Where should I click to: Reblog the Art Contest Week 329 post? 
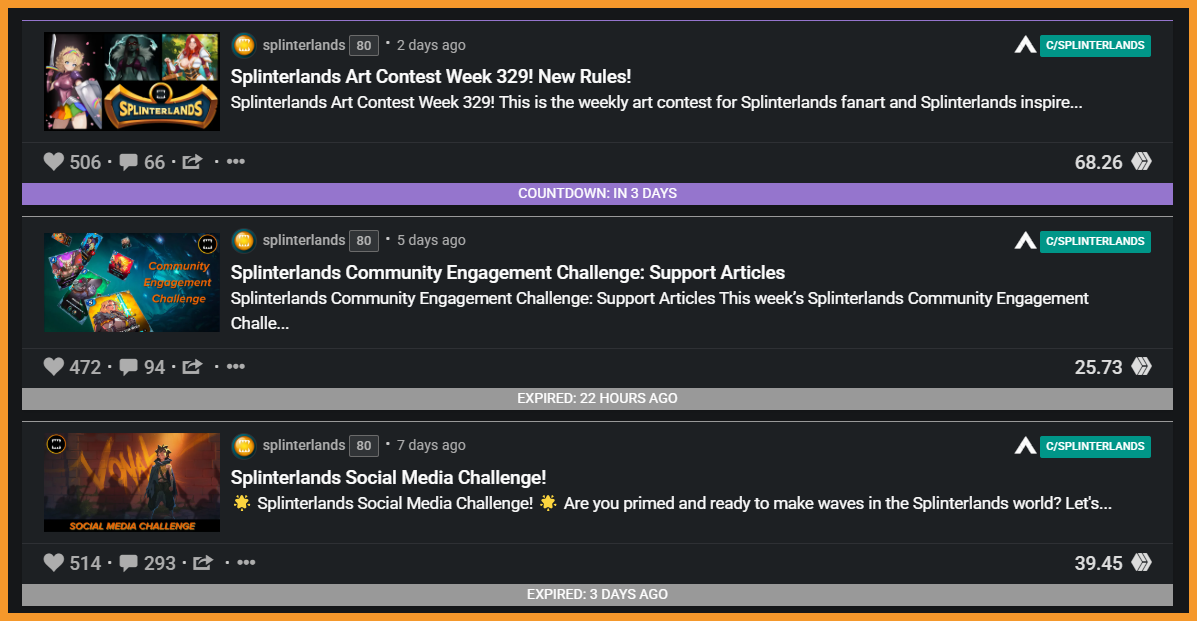[192, 161]
